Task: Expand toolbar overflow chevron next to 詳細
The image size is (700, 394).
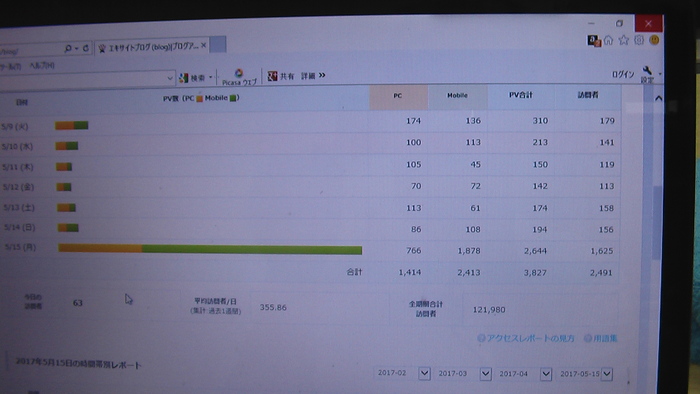Action: 322,75
